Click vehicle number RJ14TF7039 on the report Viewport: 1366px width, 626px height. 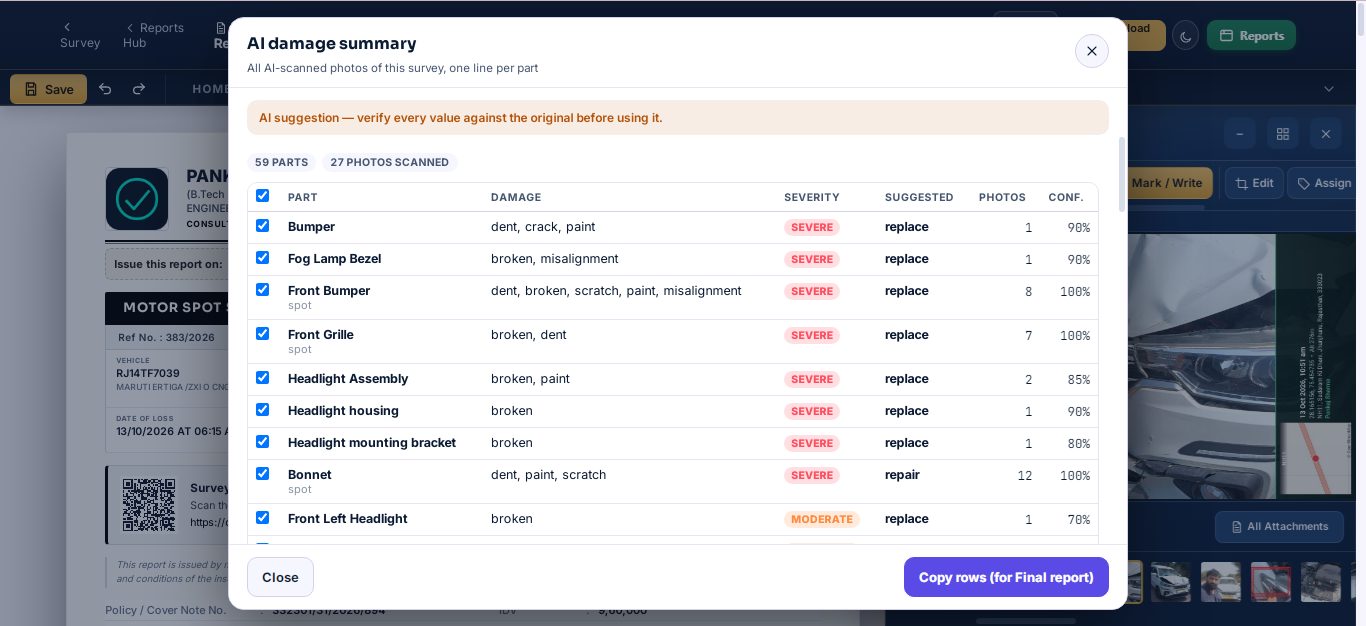(148, 373)
